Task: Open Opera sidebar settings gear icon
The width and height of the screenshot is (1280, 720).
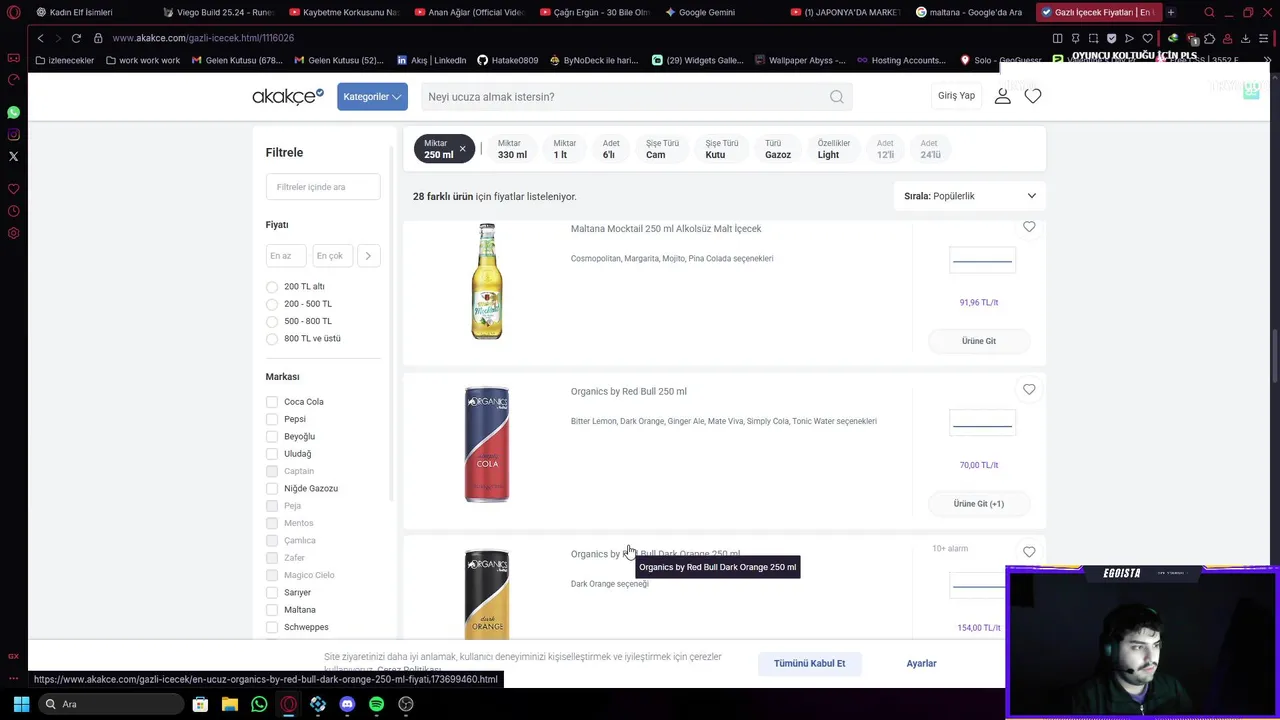Action: coord(13,233)
